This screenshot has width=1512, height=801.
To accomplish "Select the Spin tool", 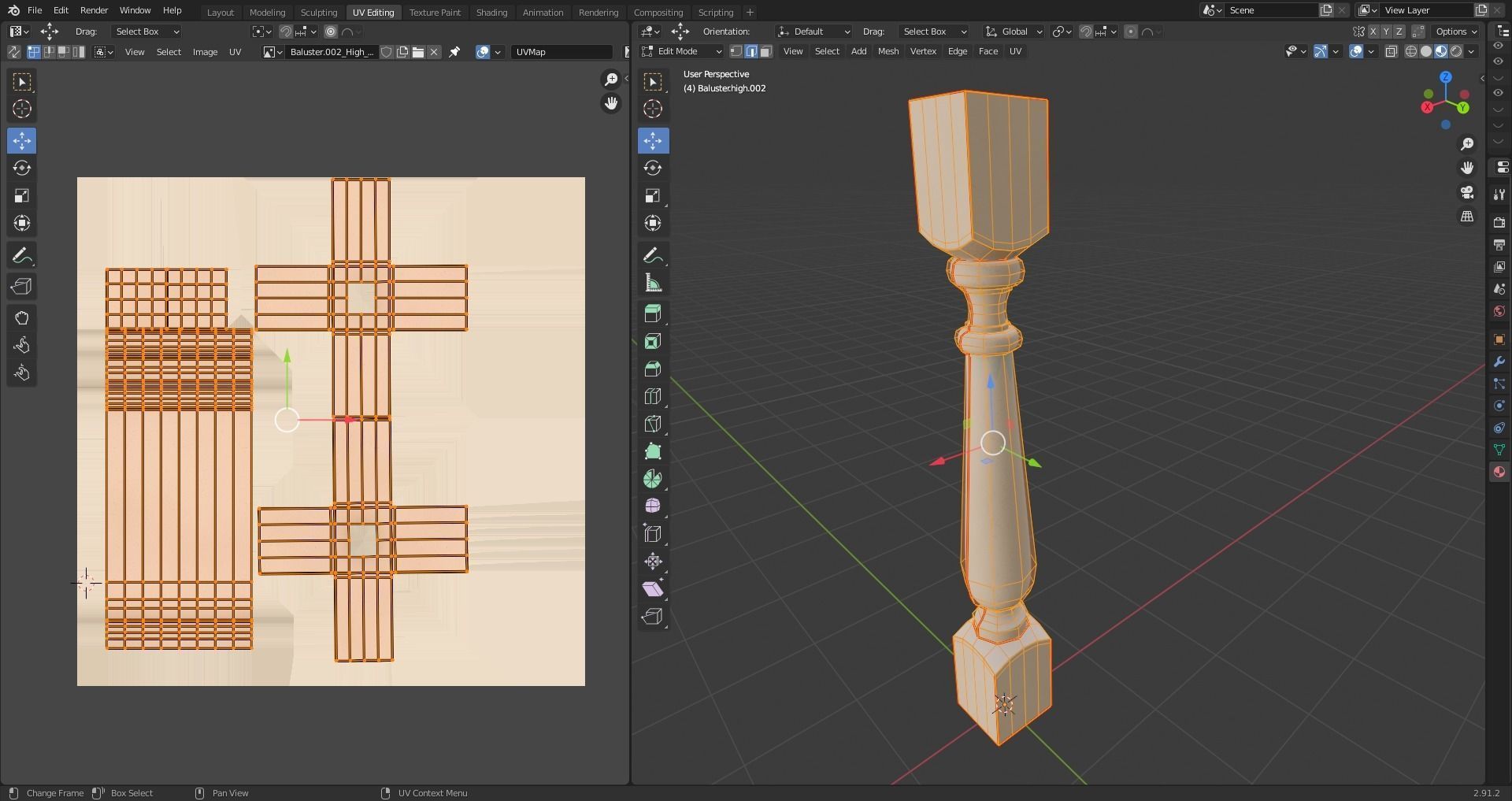I will tap(653, 479).
